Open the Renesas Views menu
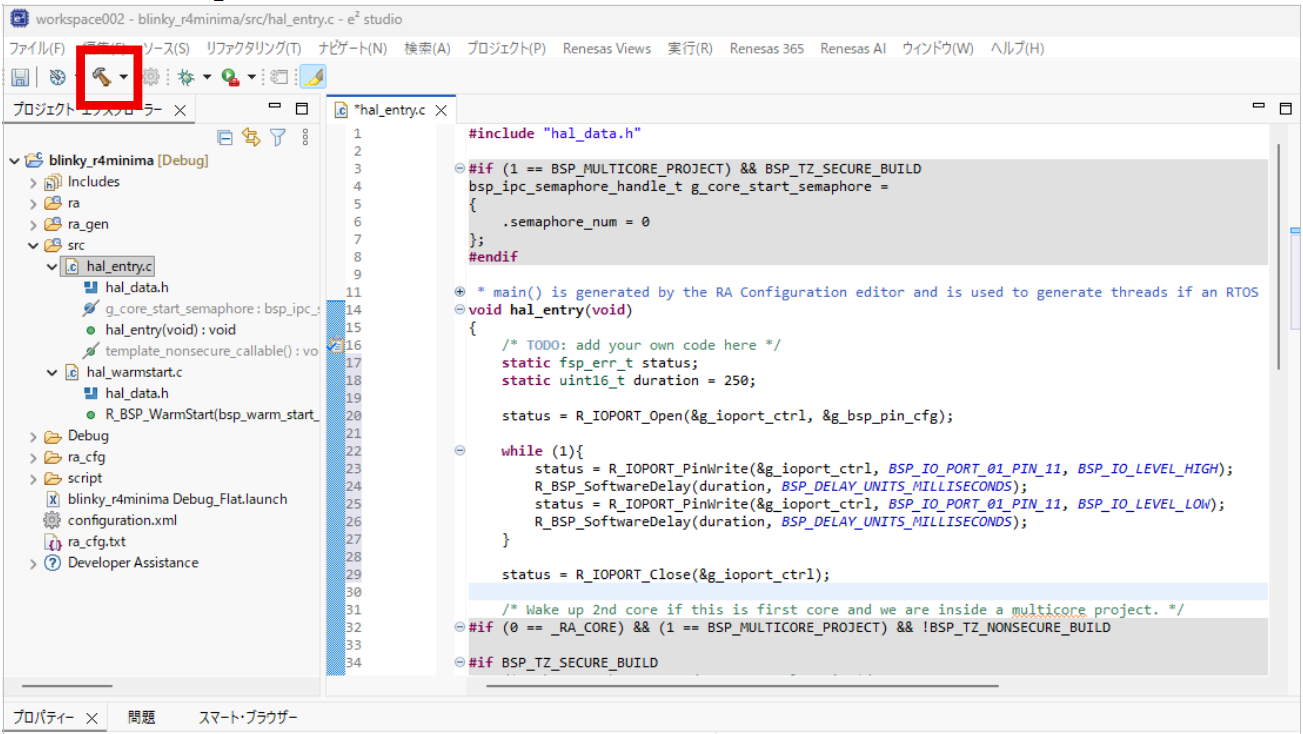 click(607, 48)
